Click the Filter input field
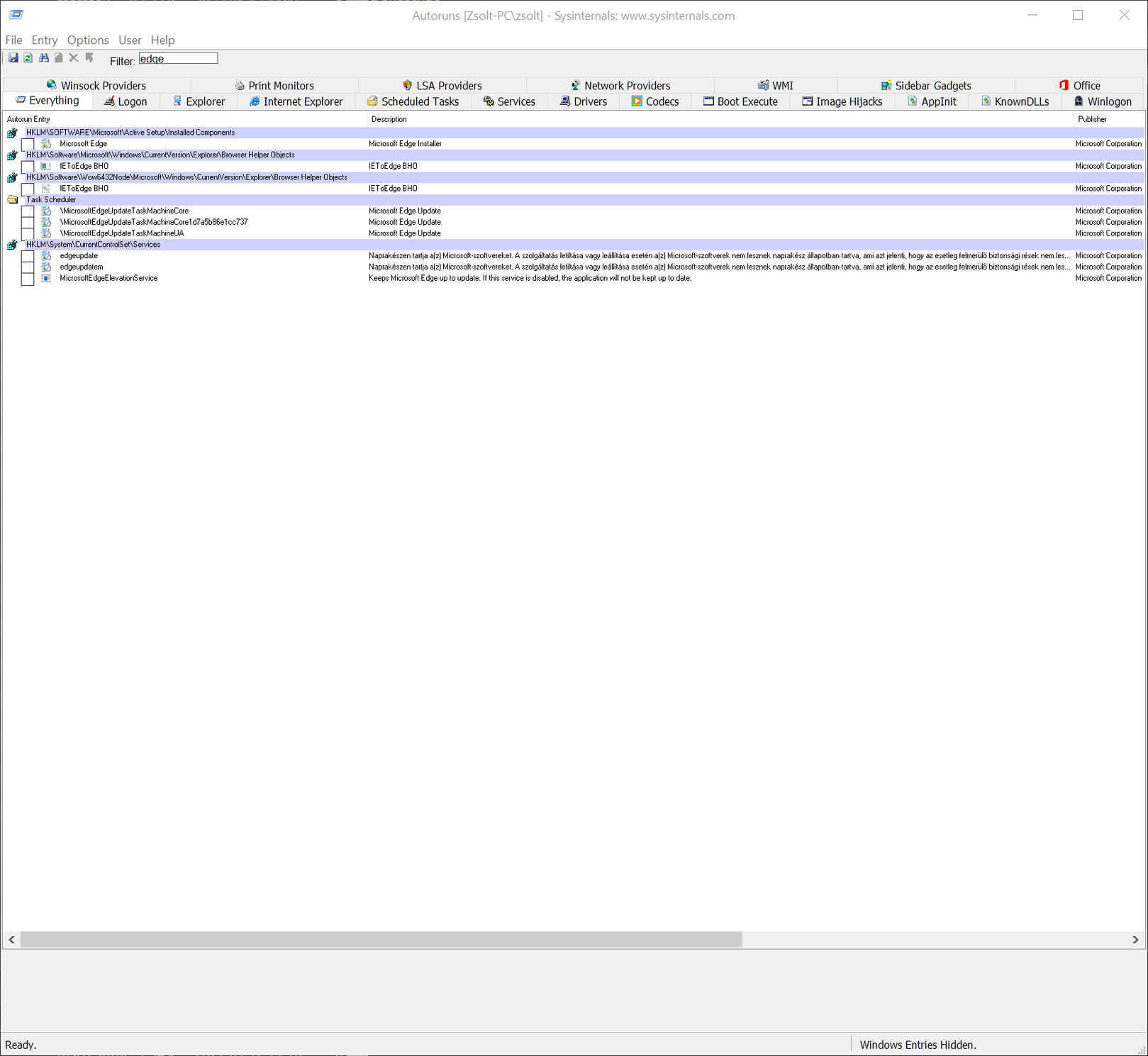Viewport: 1148px width, 1056px height. coord(178,58)
